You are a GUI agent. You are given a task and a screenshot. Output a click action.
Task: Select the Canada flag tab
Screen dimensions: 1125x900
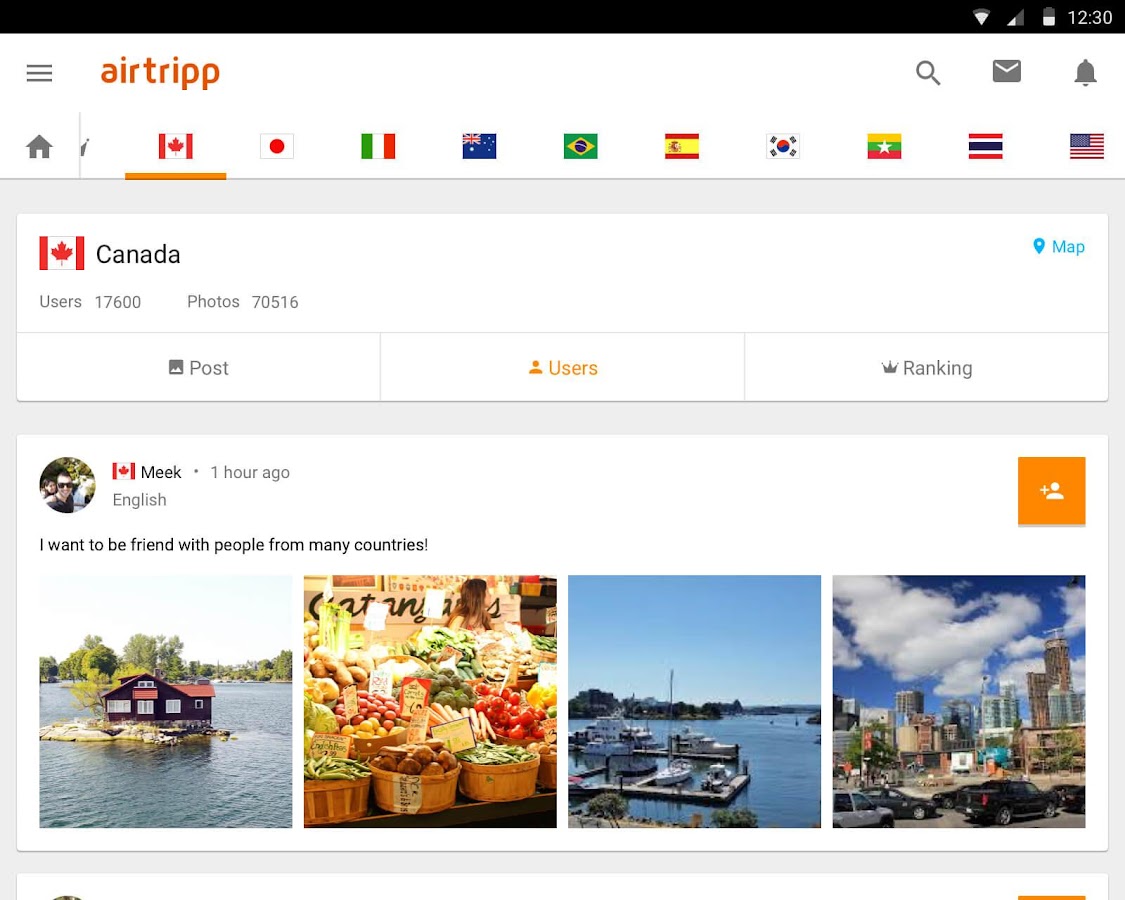click(x=176, y=146)
